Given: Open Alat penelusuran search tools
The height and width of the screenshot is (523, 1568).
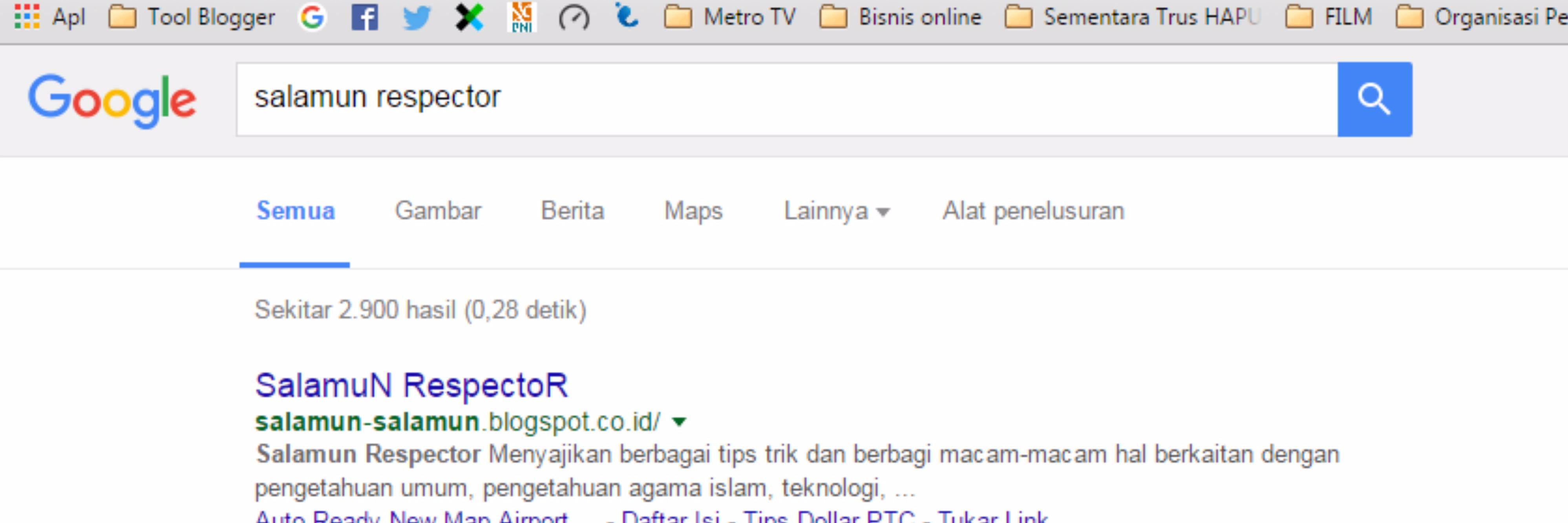Looking at the screenshot, I should 1033,211.
